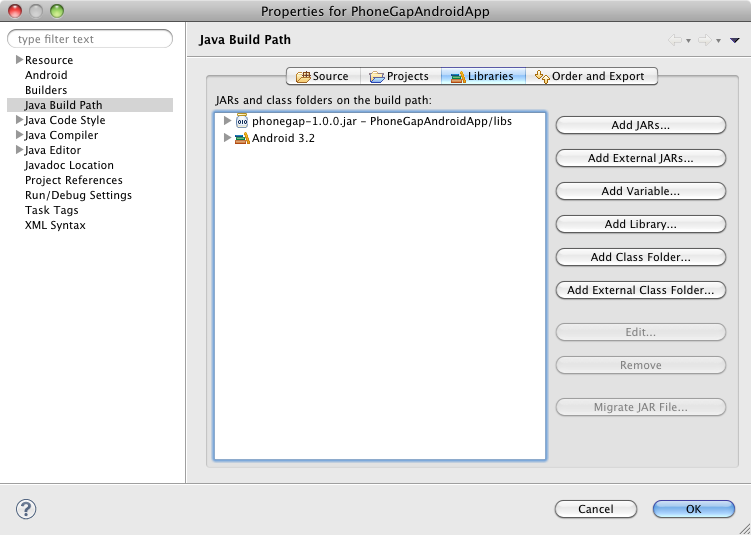The image size is (751, 535).
Task: Select Task Tags item
Action: 52,210
